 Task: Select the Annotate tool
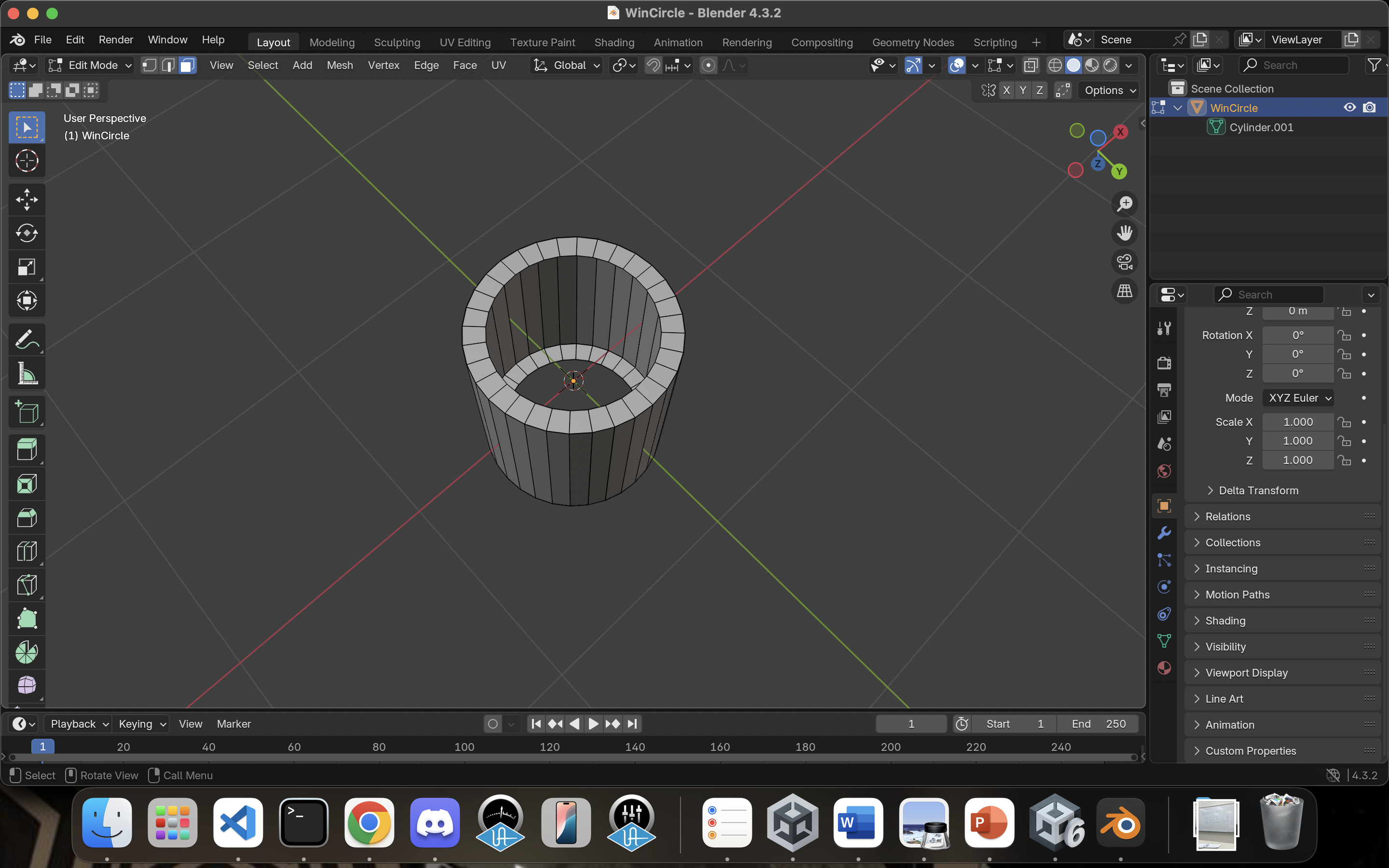point(27,339)
